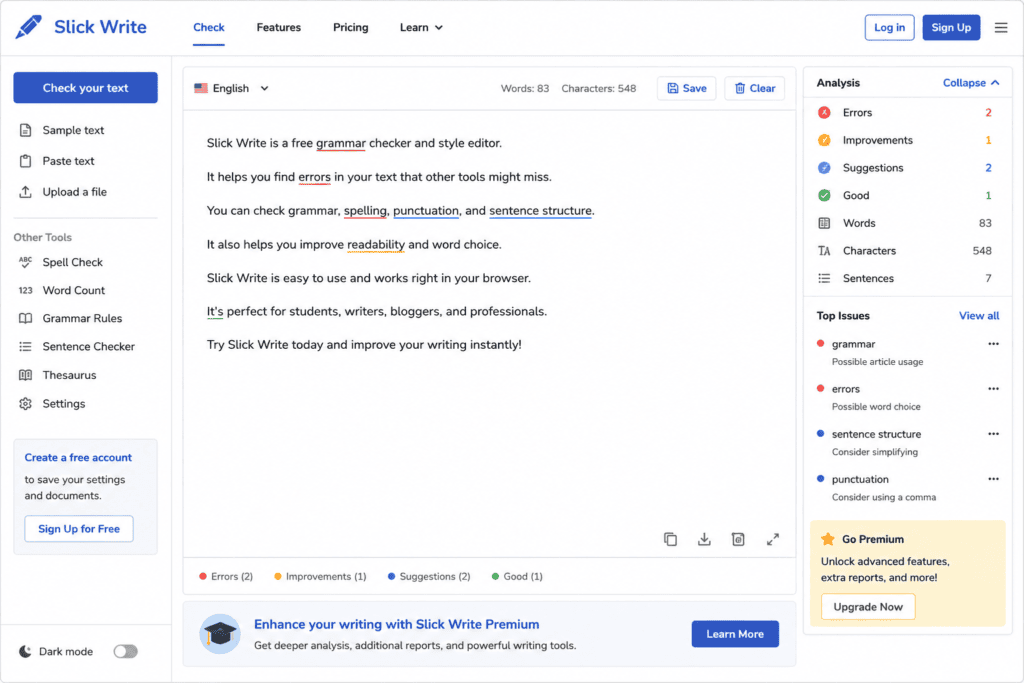
Task: Open the English language dropdown
Action: [231, 88]
